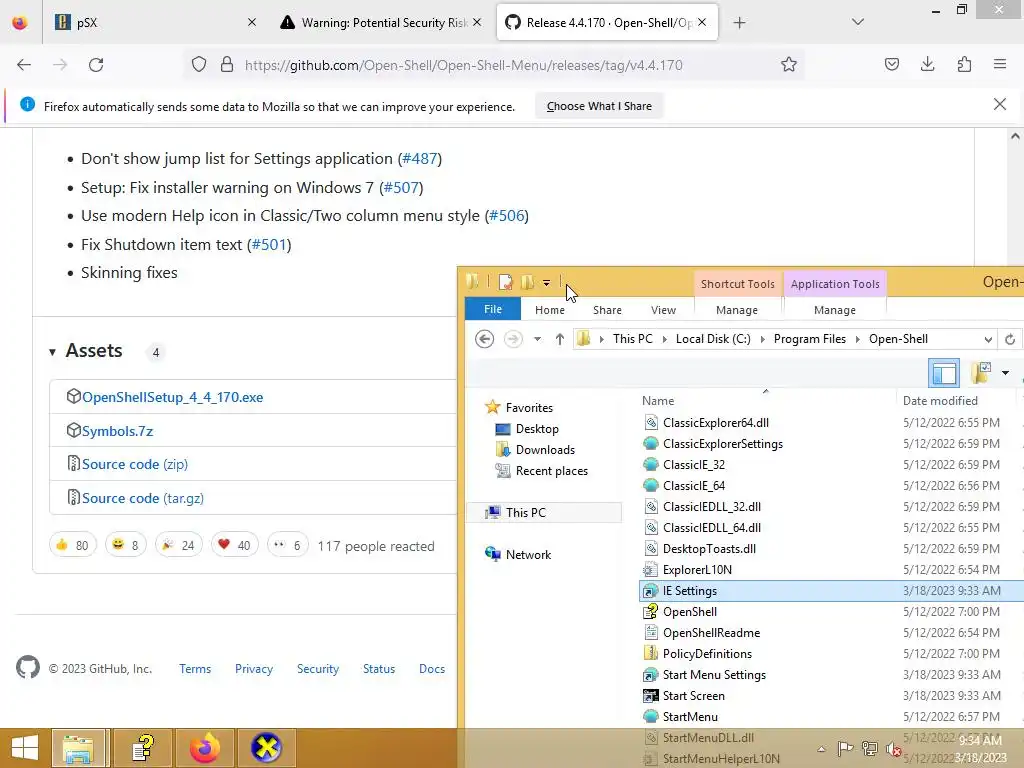Select Network in navigation pane
The image size is (1024, 768).
(528, 554)
